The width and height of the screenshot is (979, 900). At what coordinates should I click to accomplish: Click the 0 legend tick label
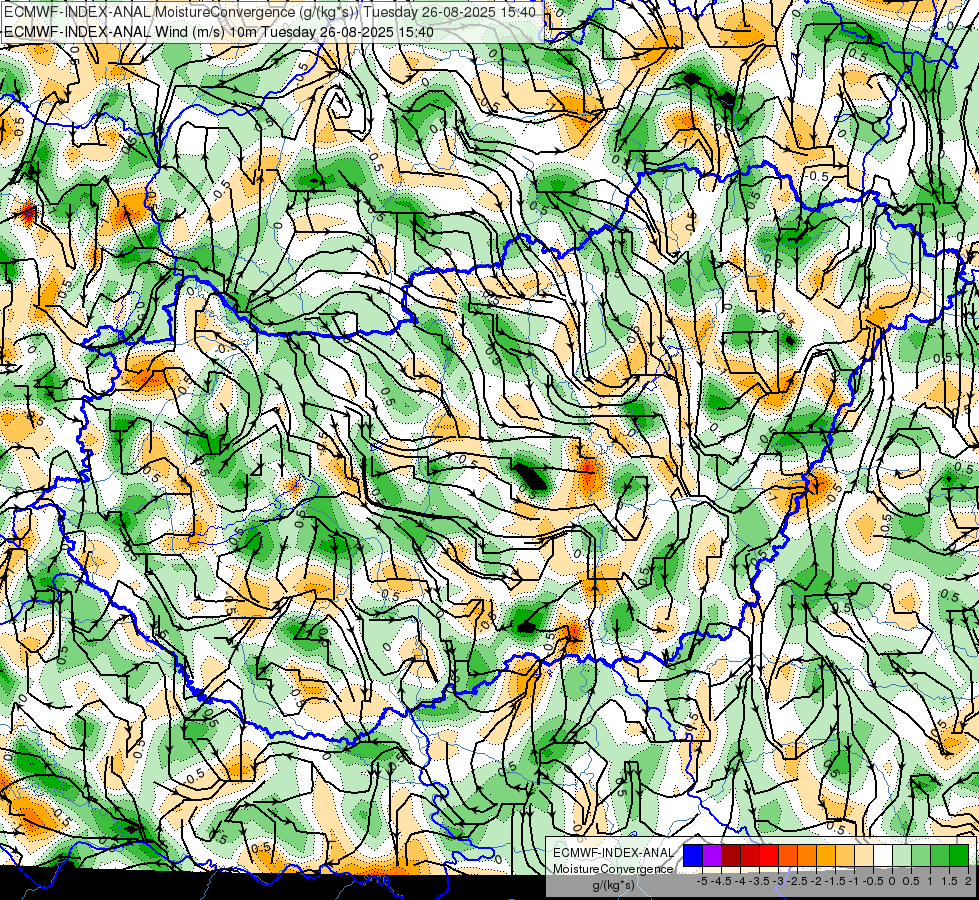[x=892, y=881]
